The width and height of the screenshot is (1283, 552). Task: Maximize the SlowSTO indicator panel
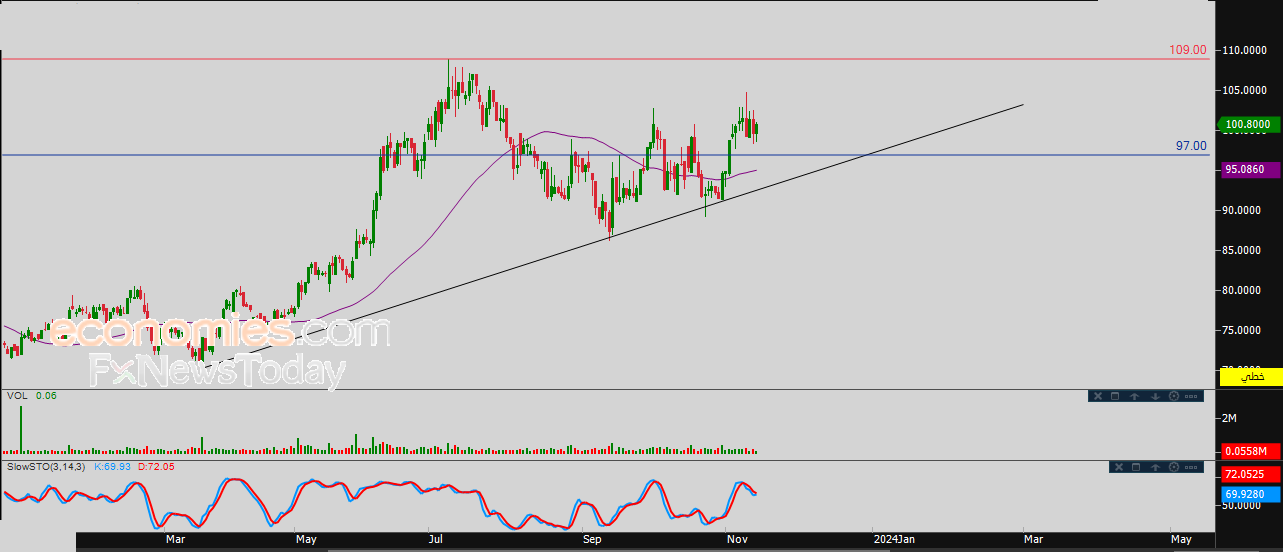[1136, 467]
